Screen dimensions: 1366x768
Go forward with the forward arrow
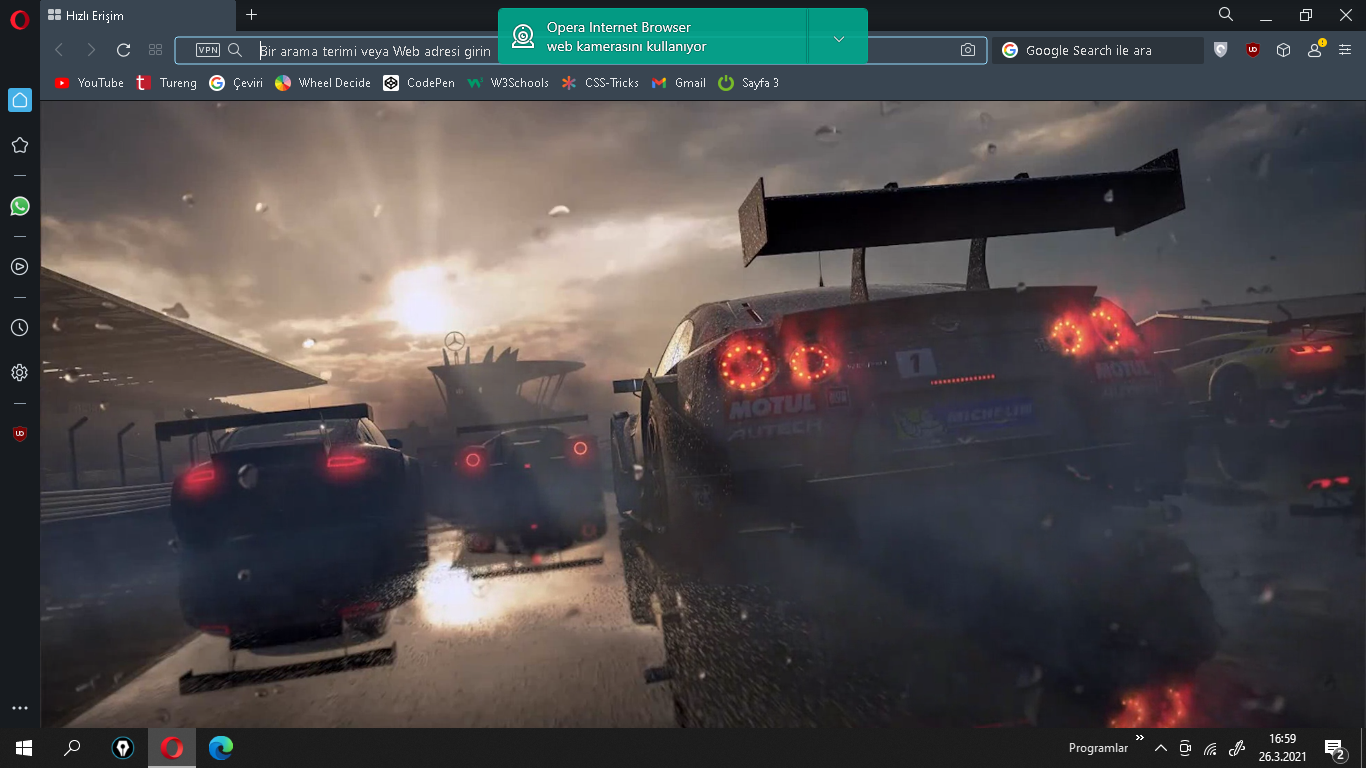pyautogui.click(x=91, y=50)
